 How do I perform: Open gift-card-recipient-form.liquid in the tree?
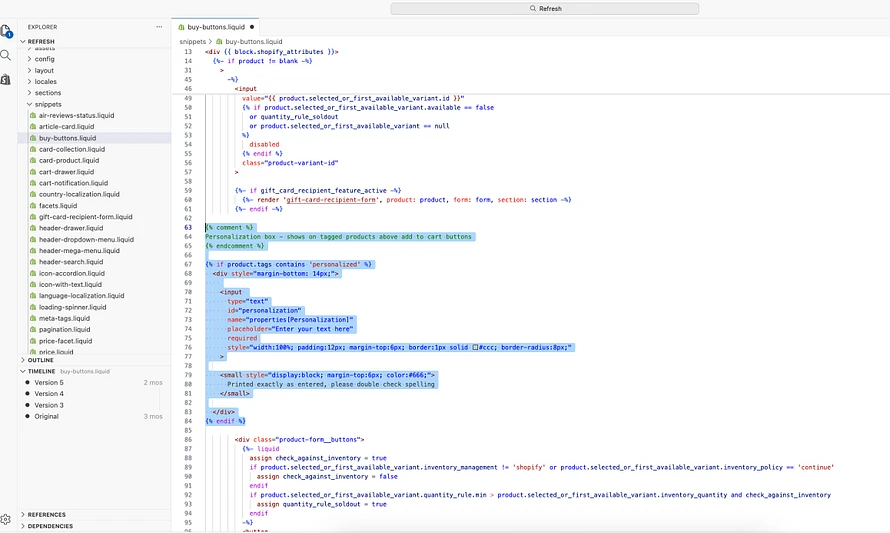coord(86,217)
